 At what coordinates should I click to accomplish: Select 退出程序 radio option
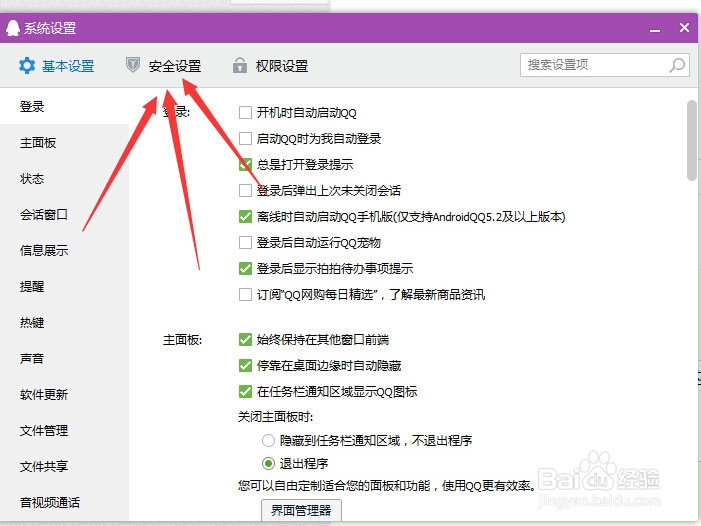pyautogui.click(x=268, y=463)
